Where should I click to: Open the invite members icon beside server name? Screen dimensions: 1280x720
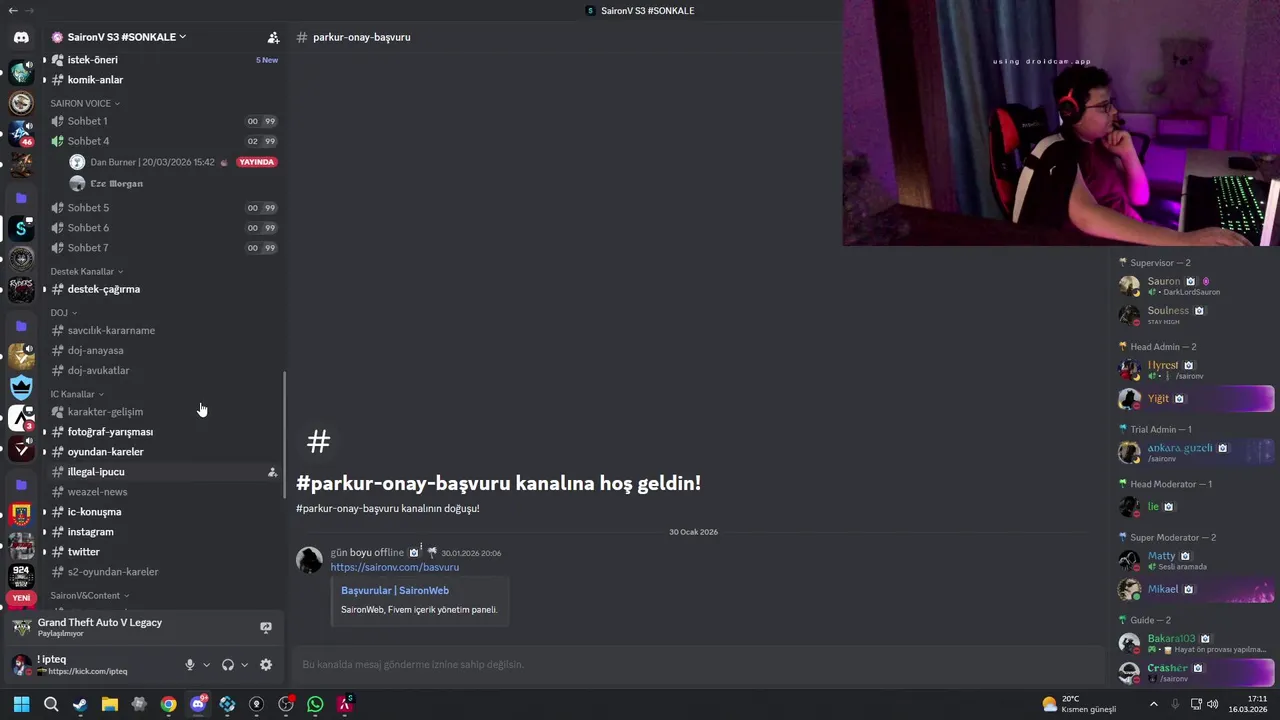click(x=273, y=37)
